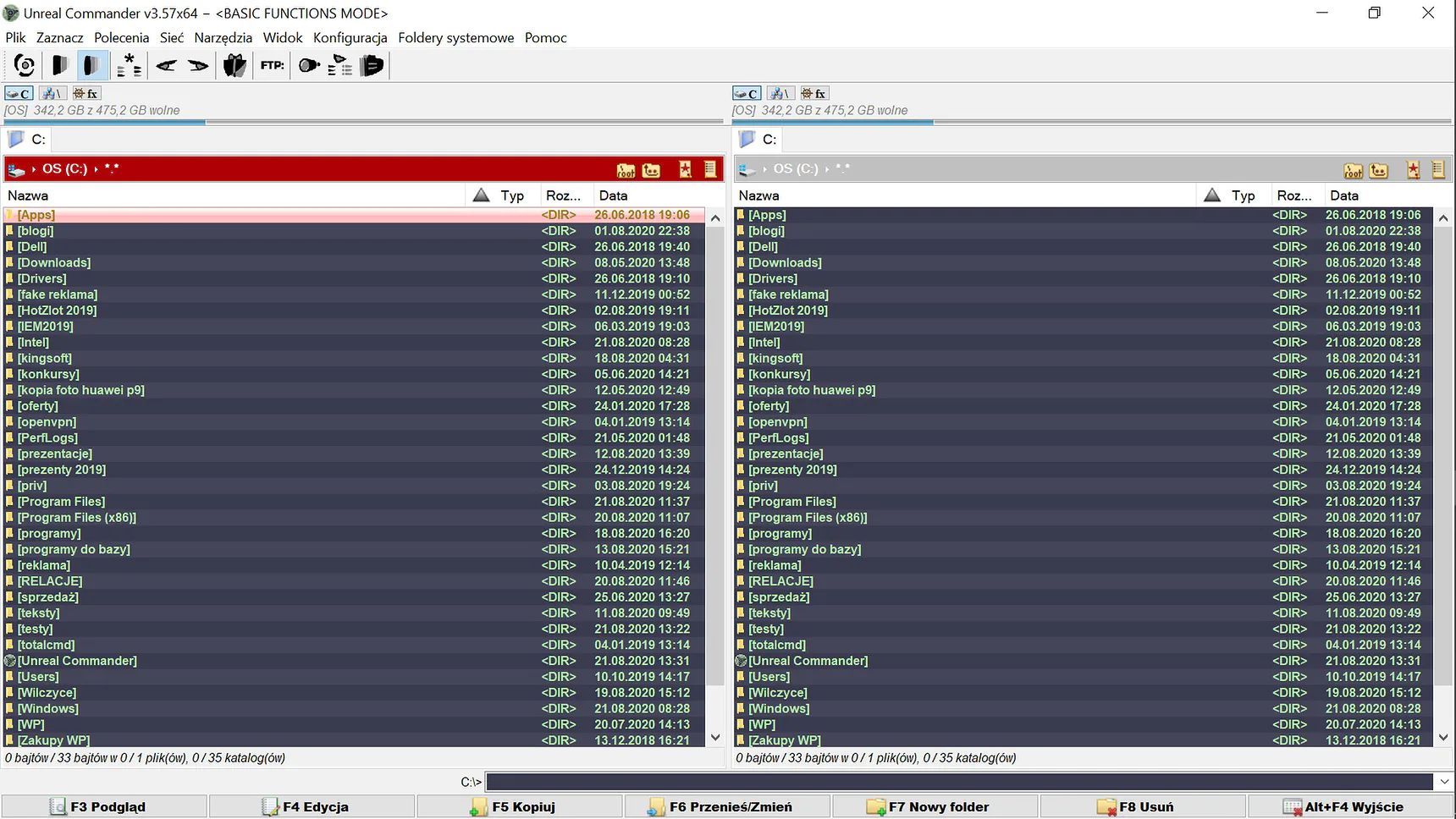The image size is (1456, 819).
Task: Click the first toolbar view mode button
Action: coord(59,65)
